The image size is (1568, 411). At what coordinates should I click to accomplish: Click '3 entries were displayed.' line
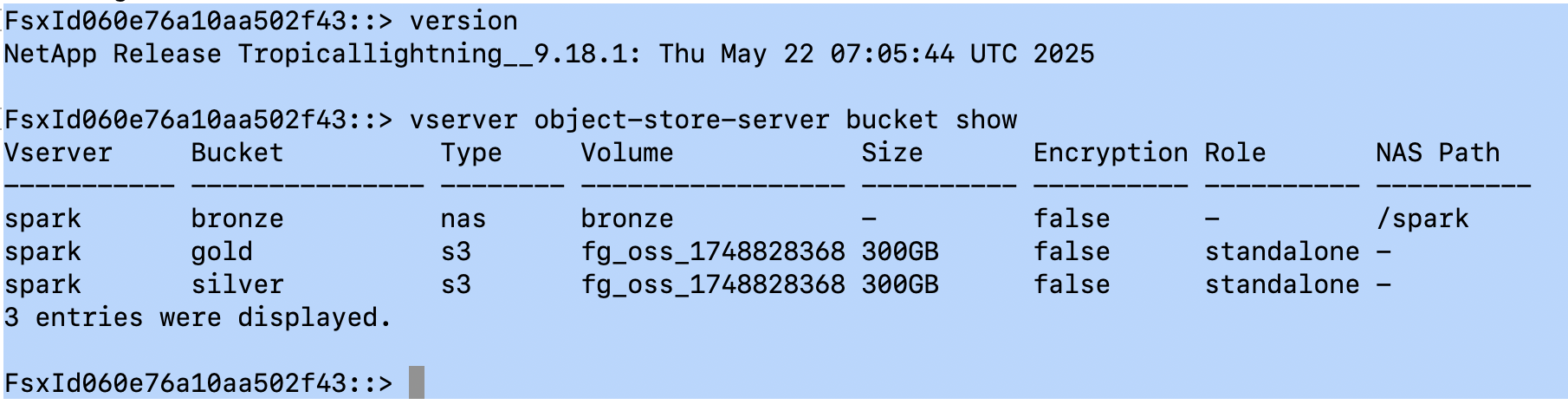coord(198,318)
